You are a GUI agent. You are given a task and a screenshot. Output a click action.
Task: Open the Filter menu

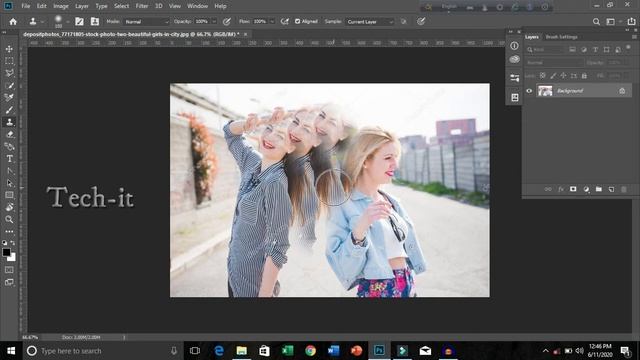click(x=142, y=6)
